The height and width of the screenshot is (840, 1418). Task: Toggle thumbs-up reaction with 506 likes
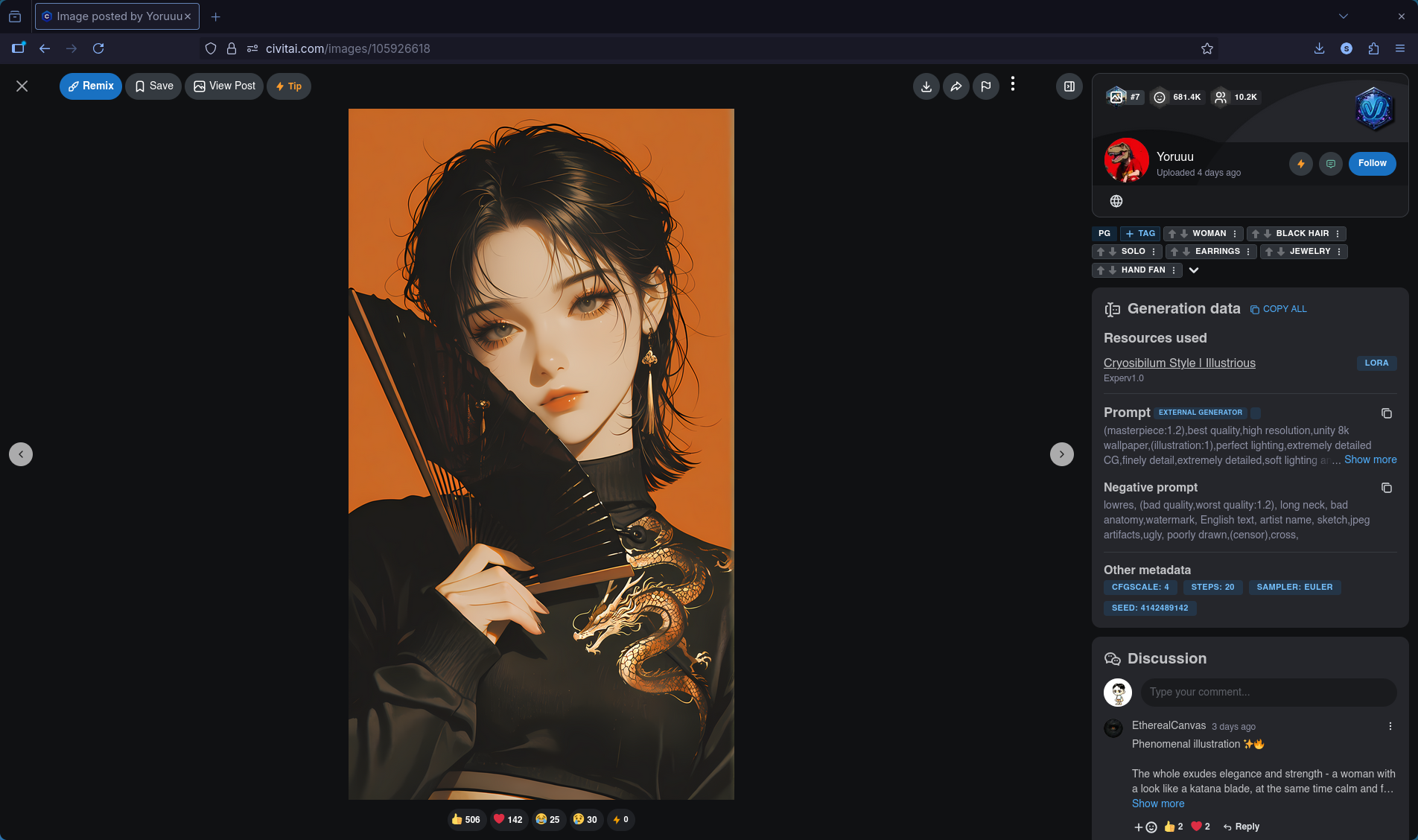(x=465, y=819)
